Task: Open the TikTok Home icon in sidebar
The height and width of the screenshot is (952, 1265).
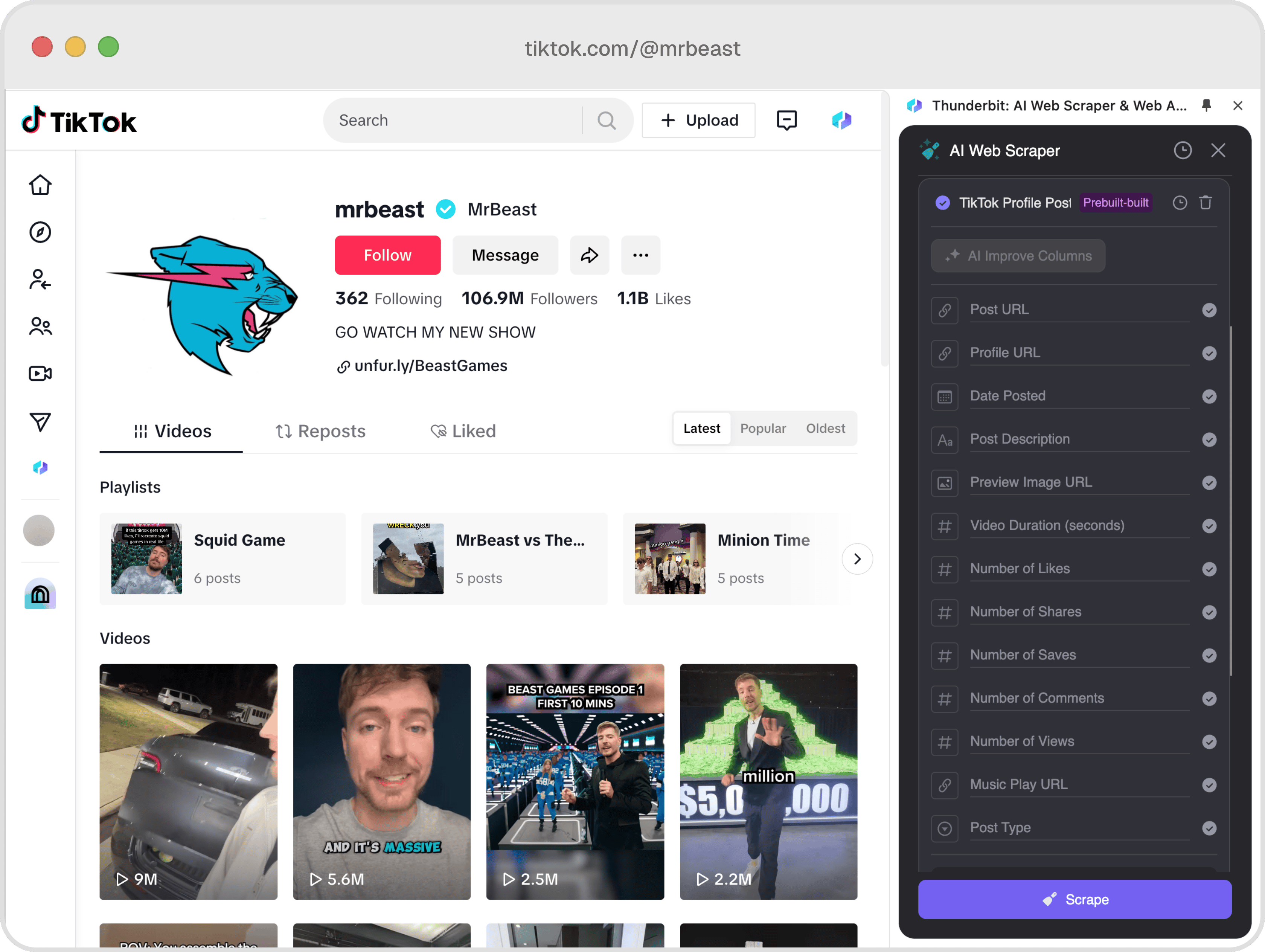Action: 40,185
